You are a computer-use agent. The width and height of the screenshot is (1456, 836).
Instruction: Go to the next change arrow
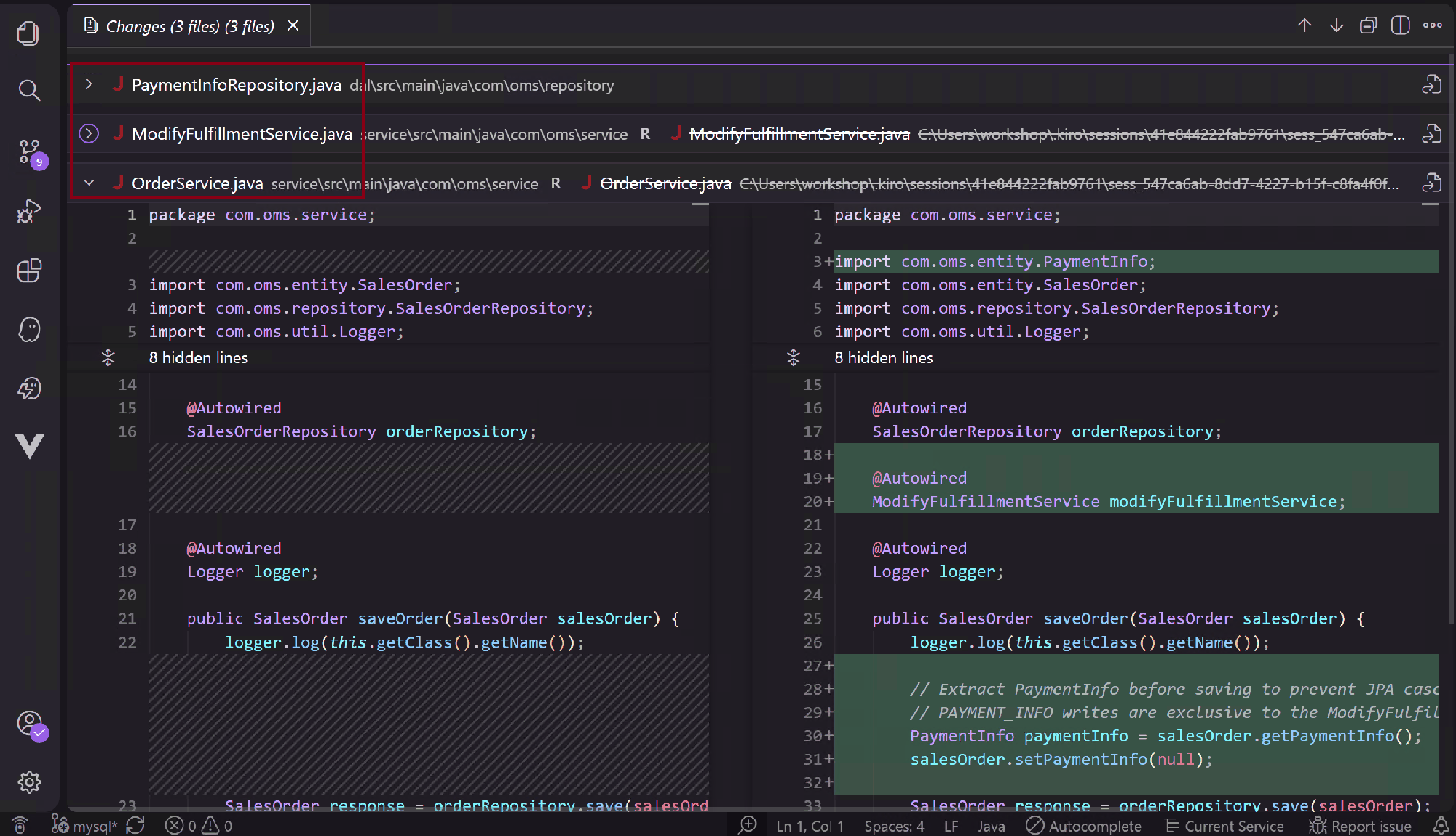(x=1337, y=25)
